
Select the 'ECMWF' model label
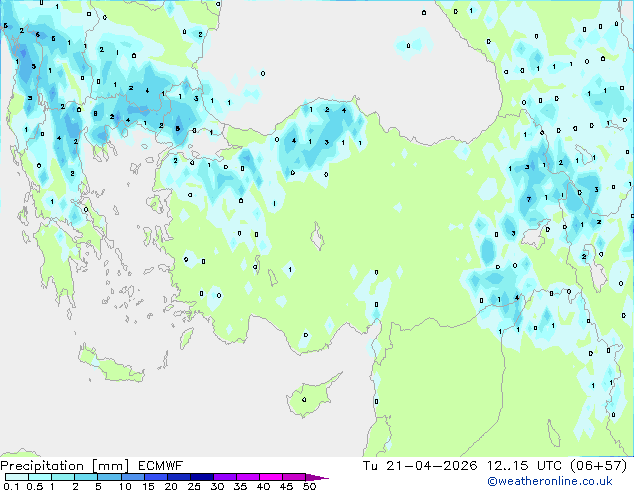[161, 466]
